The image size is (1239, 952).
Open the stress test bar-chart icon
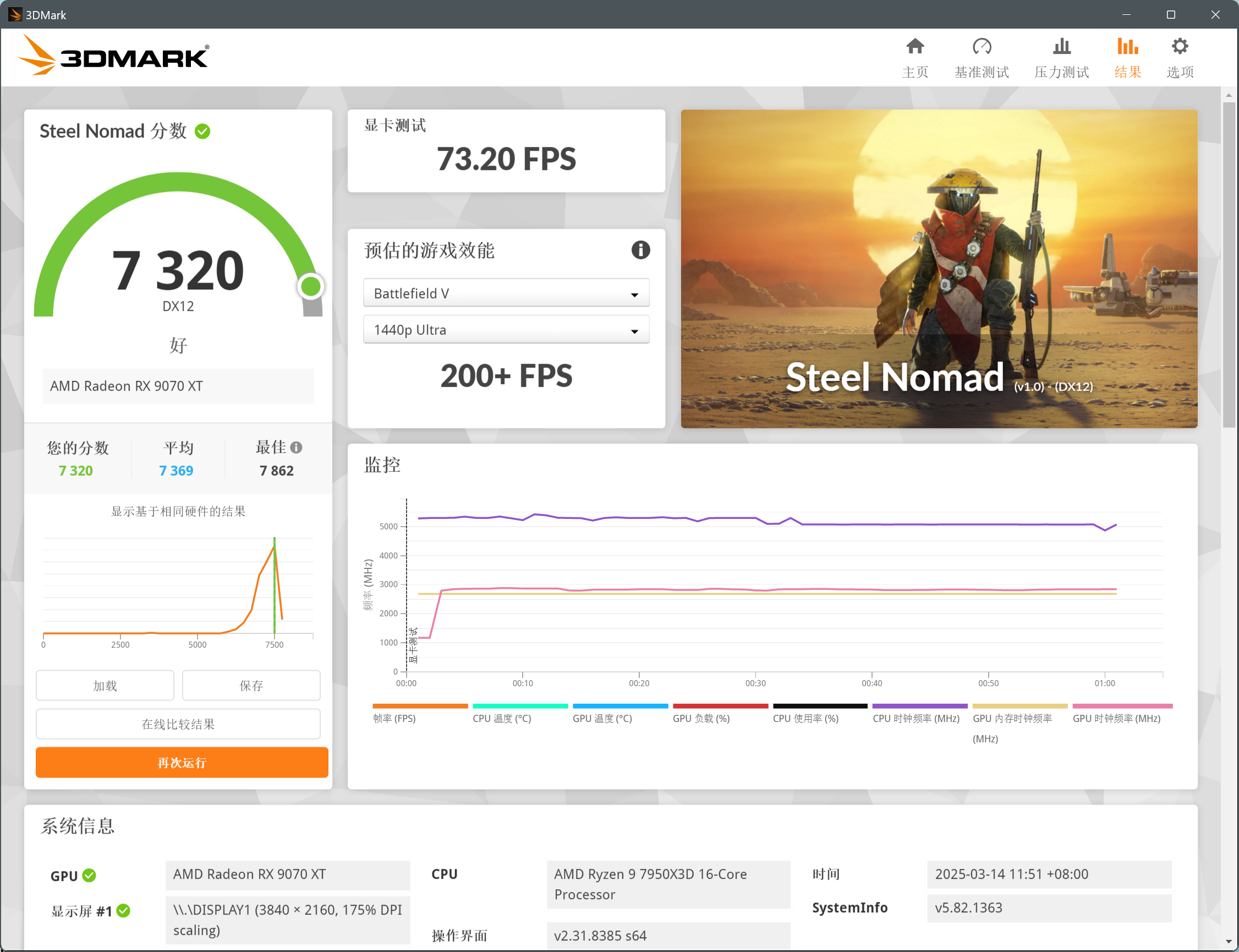[1061, 46]
